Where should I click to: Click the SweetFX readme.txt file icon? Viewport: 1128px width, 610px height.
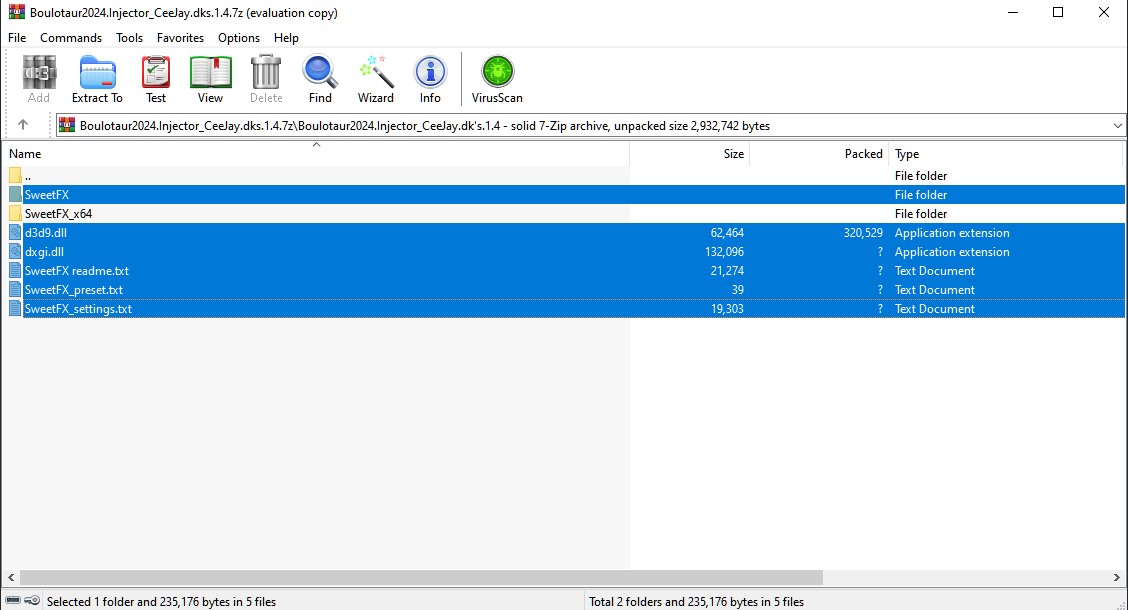[x=15, y=270]
